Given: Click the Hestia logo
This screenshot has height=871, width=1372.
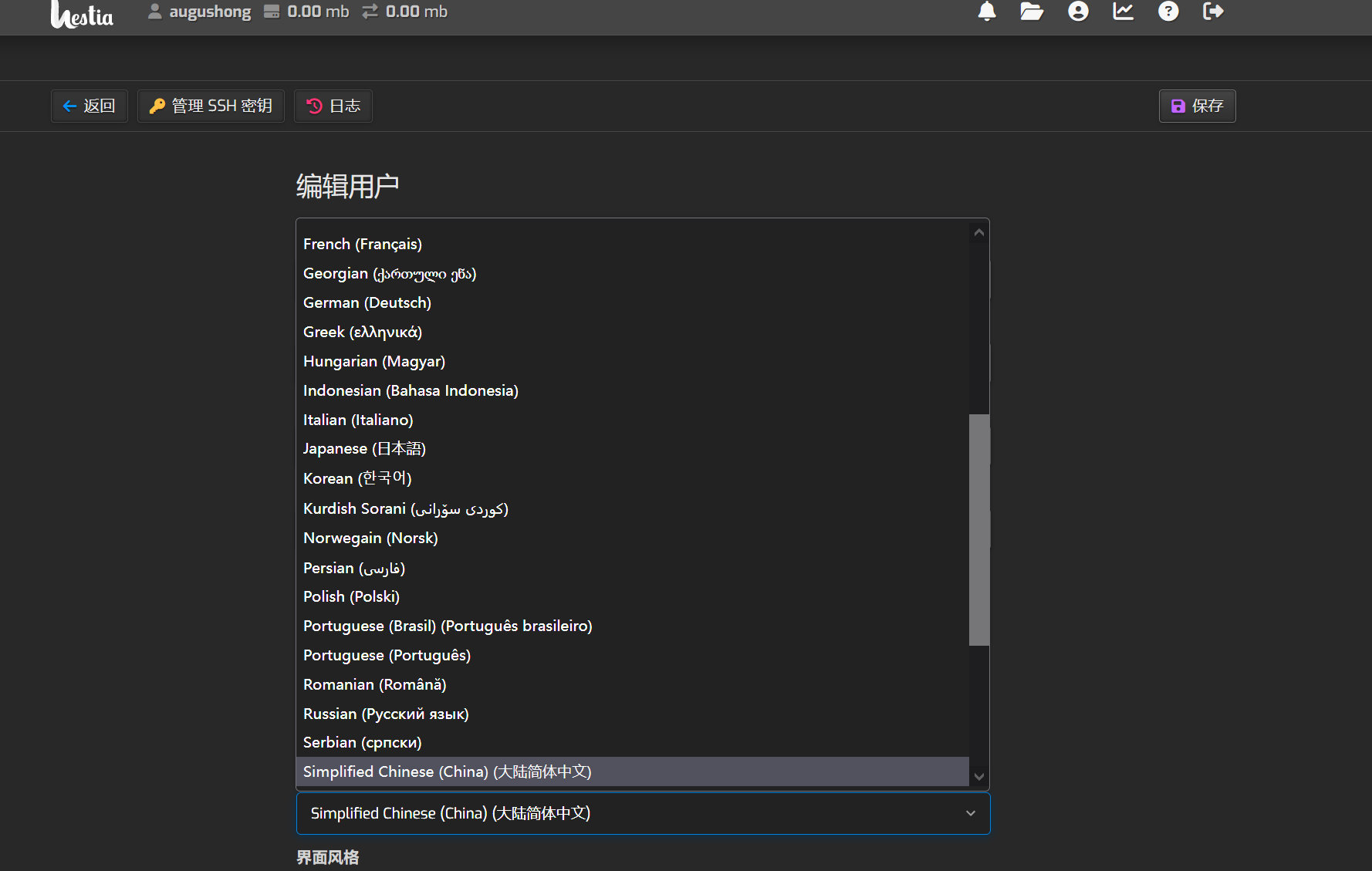Looking at the screenshot, I should click(x=82, y=14).
